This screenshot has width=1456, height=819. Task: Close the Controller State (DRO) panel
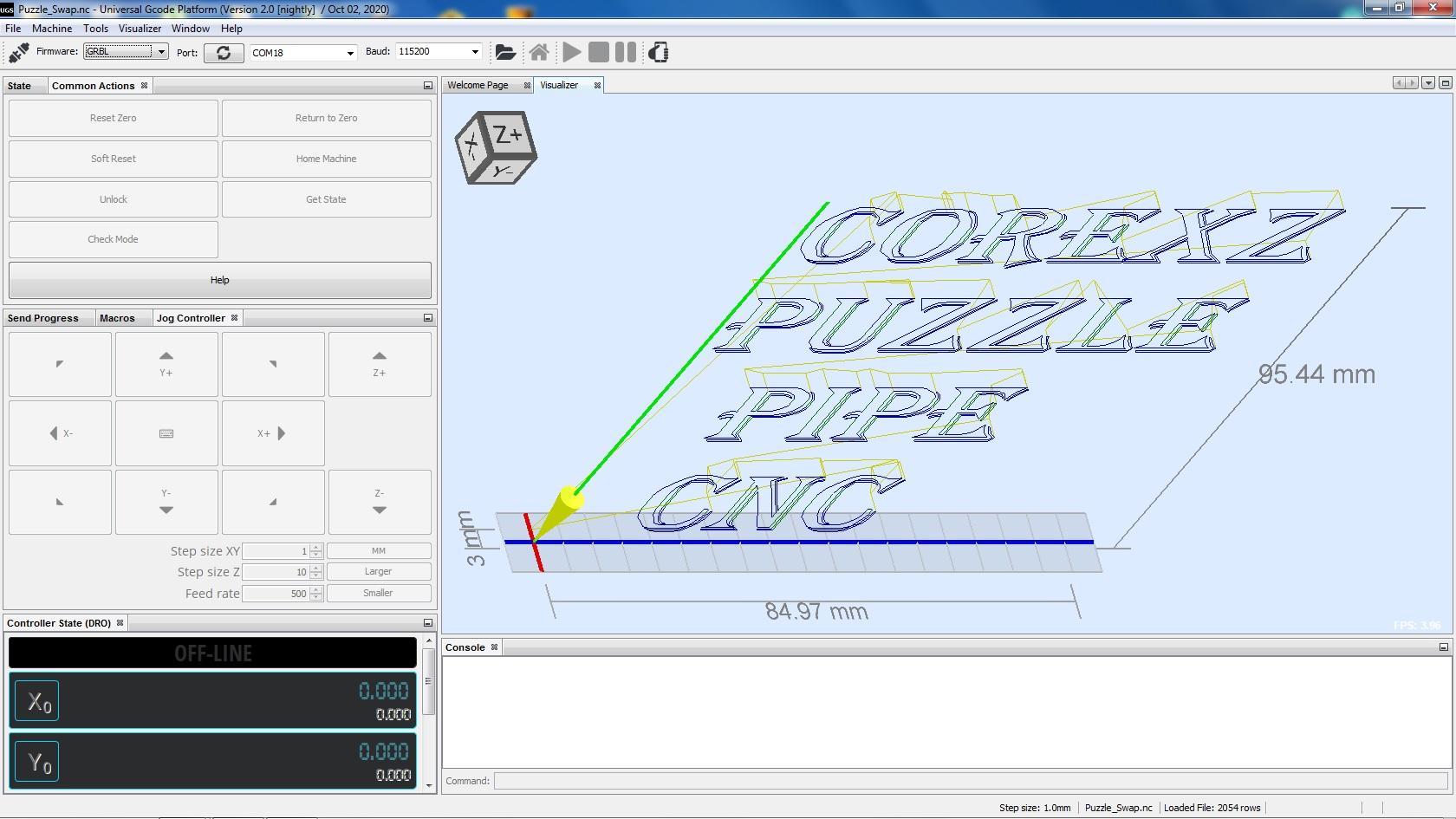click(x=120, y=623)
